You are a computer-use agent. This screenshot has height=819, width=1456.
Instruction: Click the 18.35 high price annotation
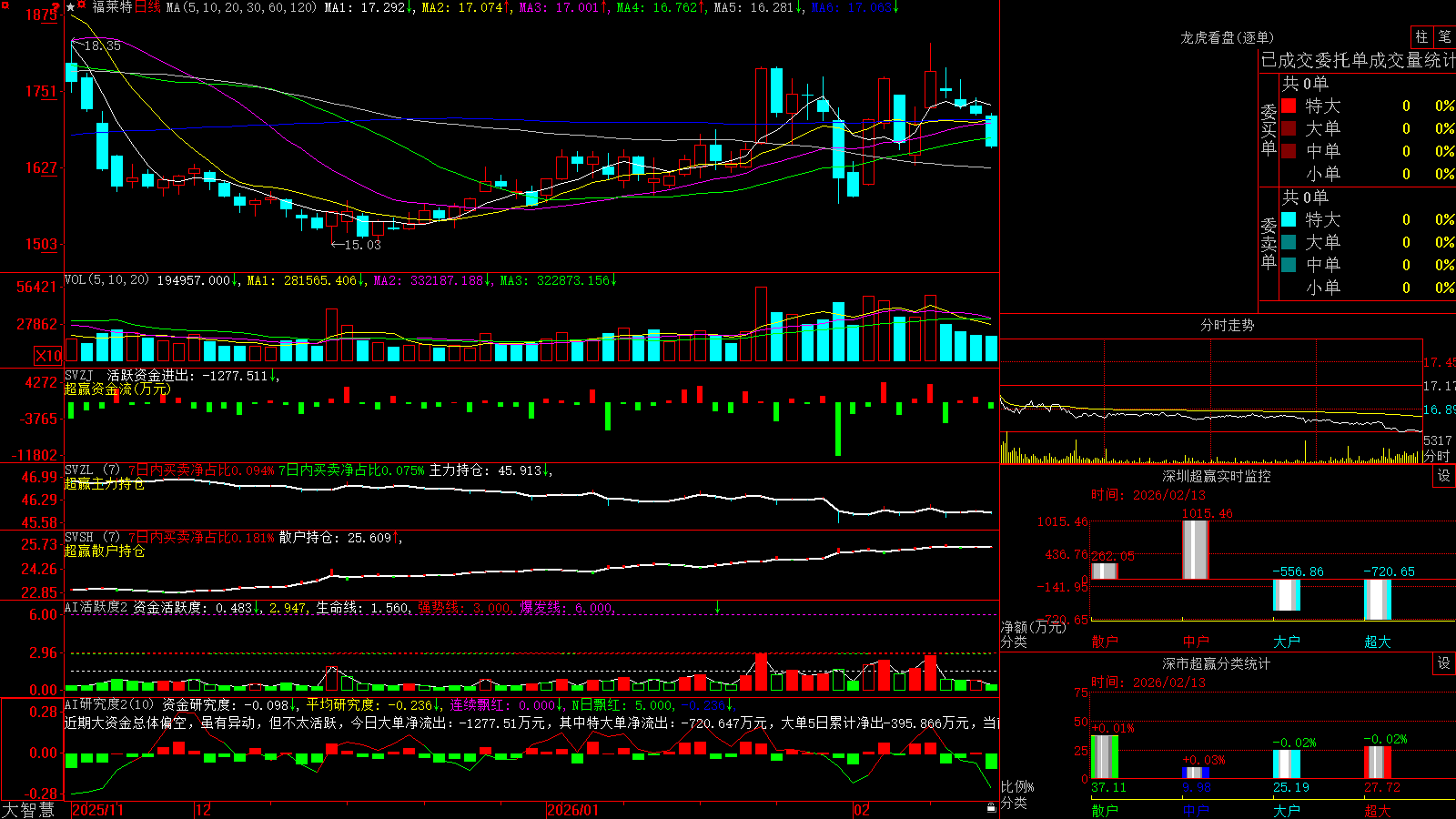[102, 45]
